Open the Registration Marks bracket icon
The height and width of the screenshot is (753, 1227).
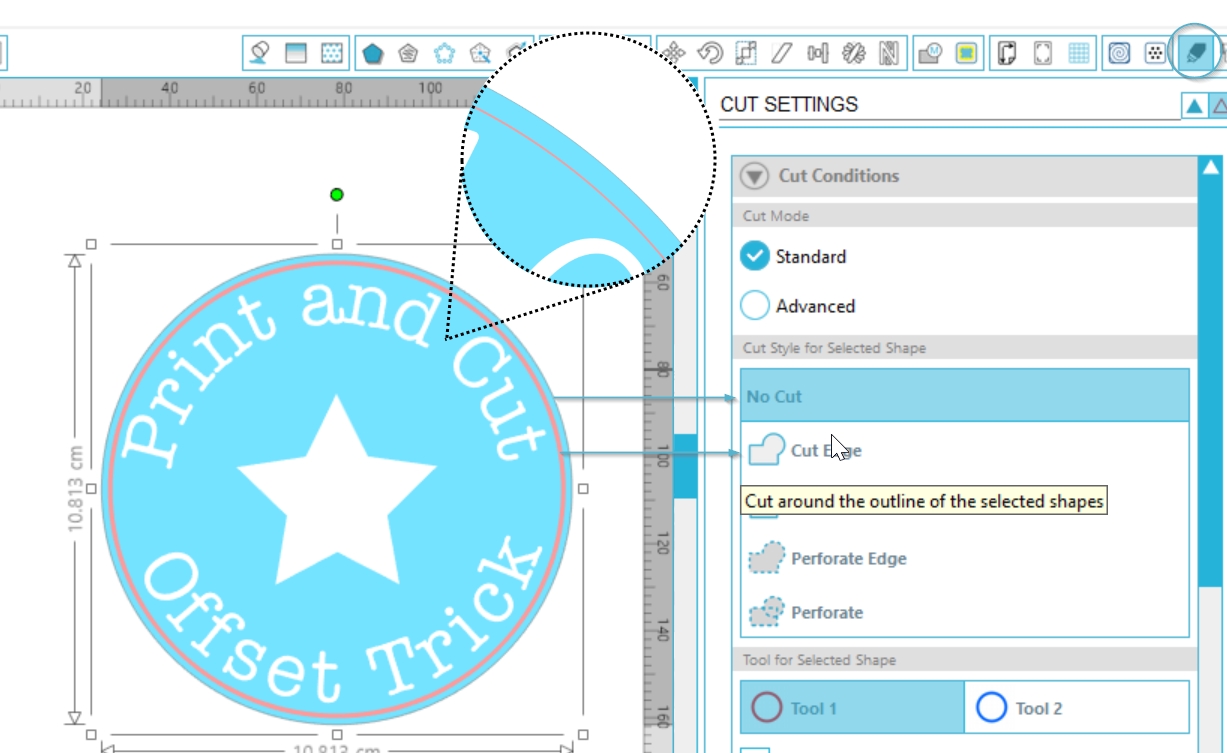(x=1042, y=53)
